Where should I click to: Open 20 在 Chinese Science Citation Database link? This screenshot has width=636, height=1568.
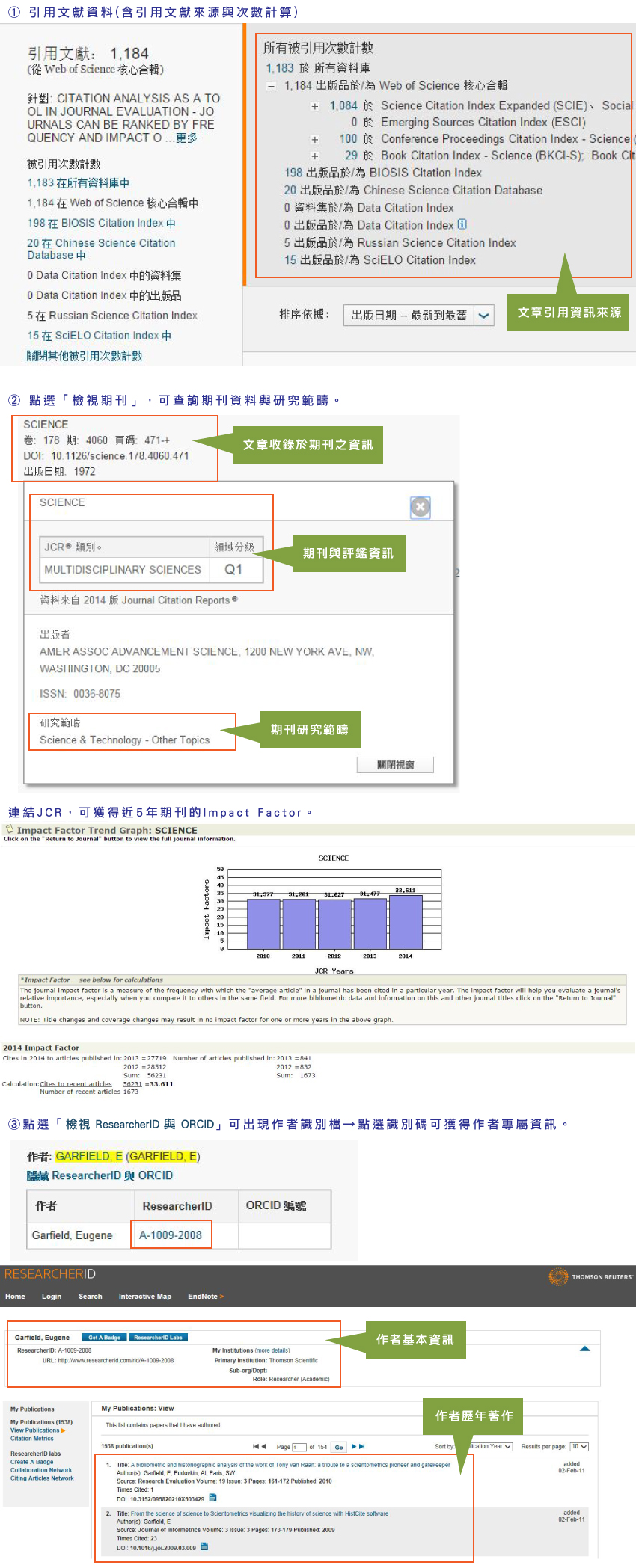(101, 249)
